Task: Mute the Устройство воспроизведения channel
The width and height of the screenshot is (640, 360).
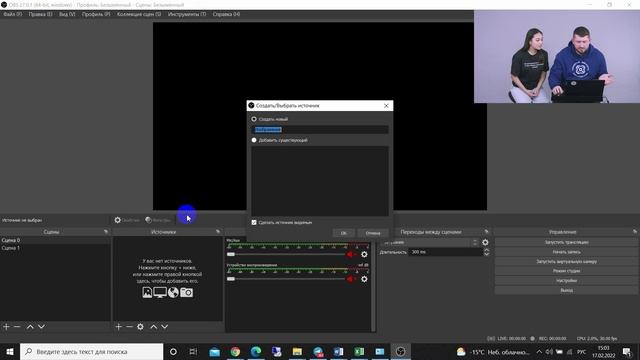Action: coord(350,279)
